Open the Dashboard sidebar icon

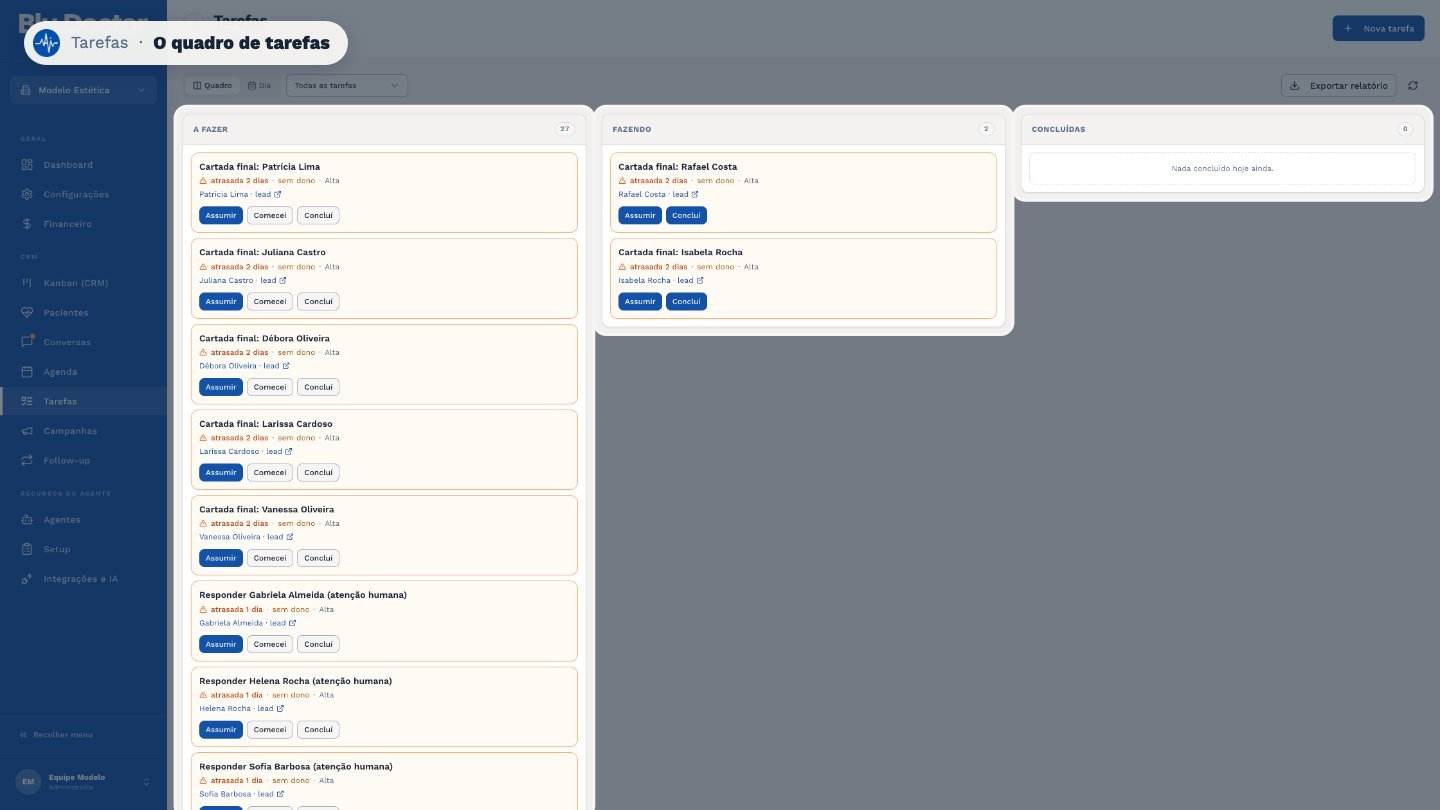point(27,165)
